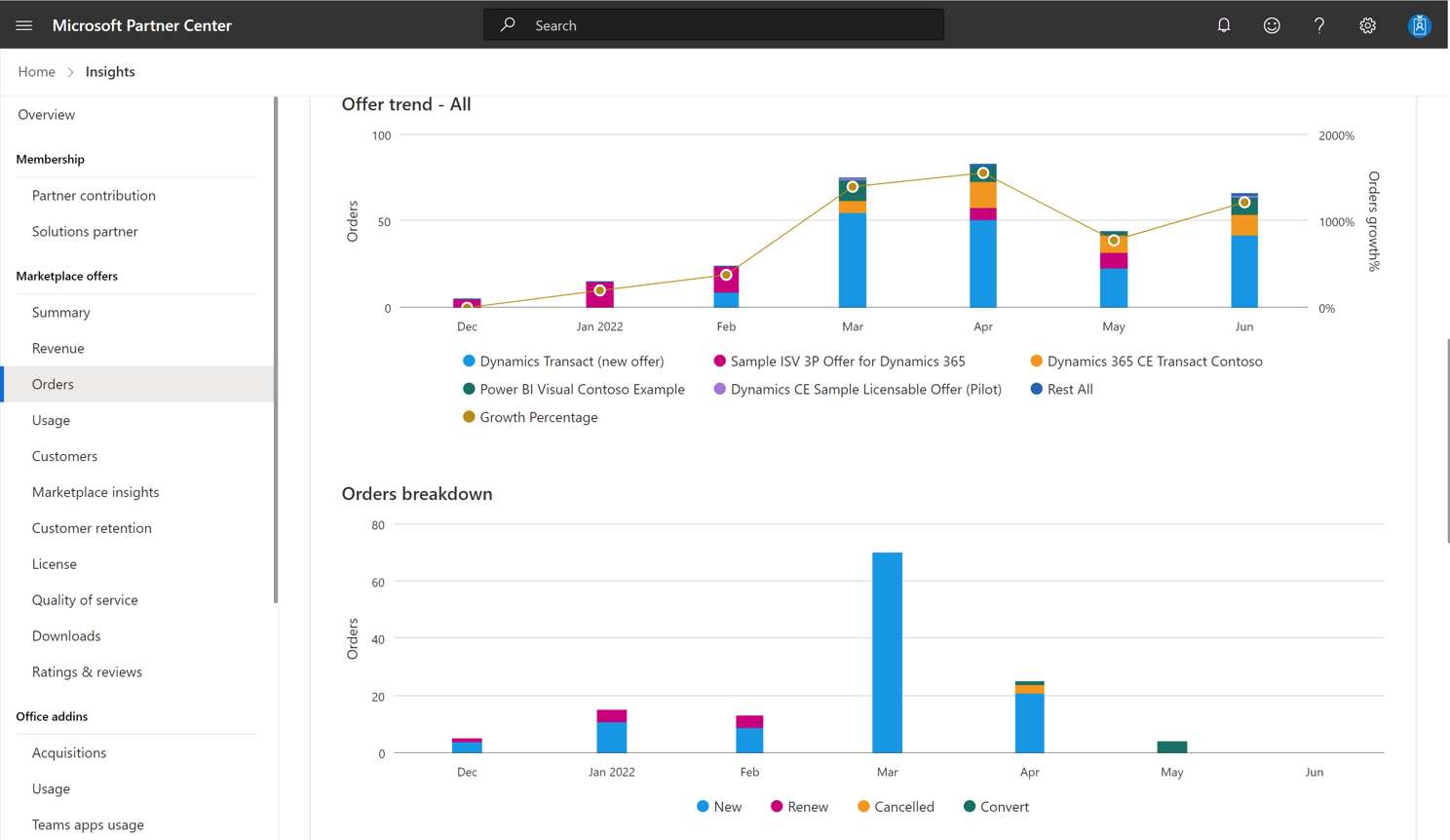Open Quality of service

pyautogui.click(x=85, y=600)
